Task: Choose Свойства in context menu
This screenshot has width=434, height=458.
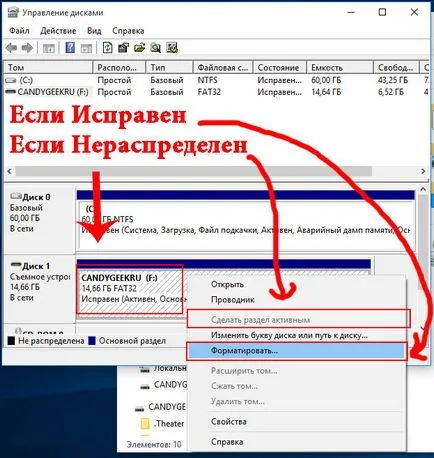Action: coord(229,422)
